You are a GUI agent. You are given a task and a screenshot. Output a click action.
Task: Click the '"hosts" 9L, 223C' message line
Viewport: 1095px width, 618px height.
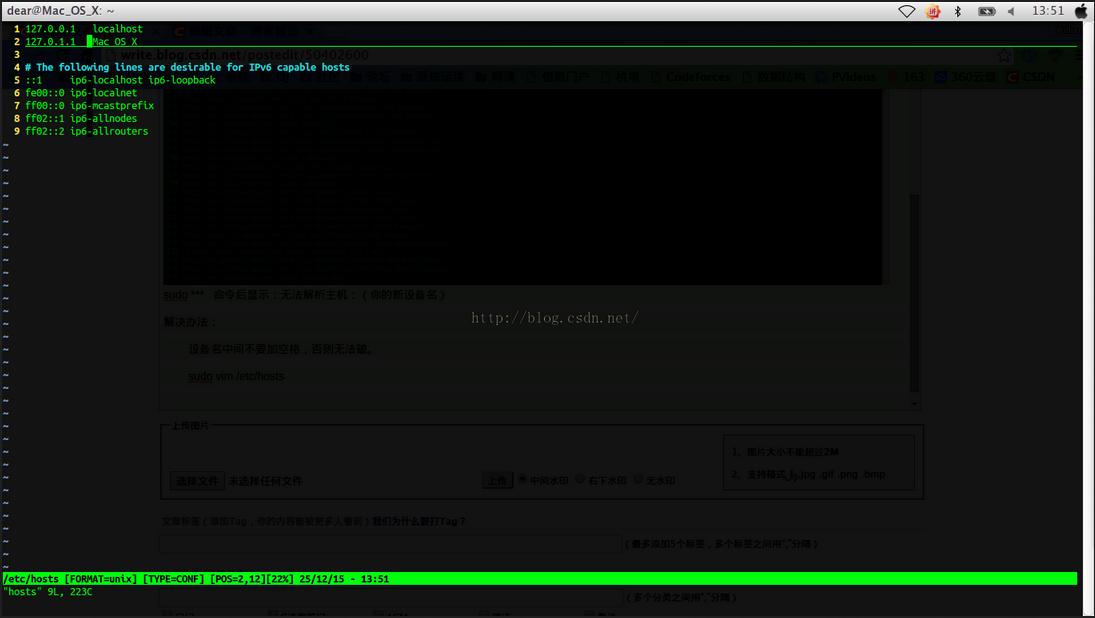point(47,591)
